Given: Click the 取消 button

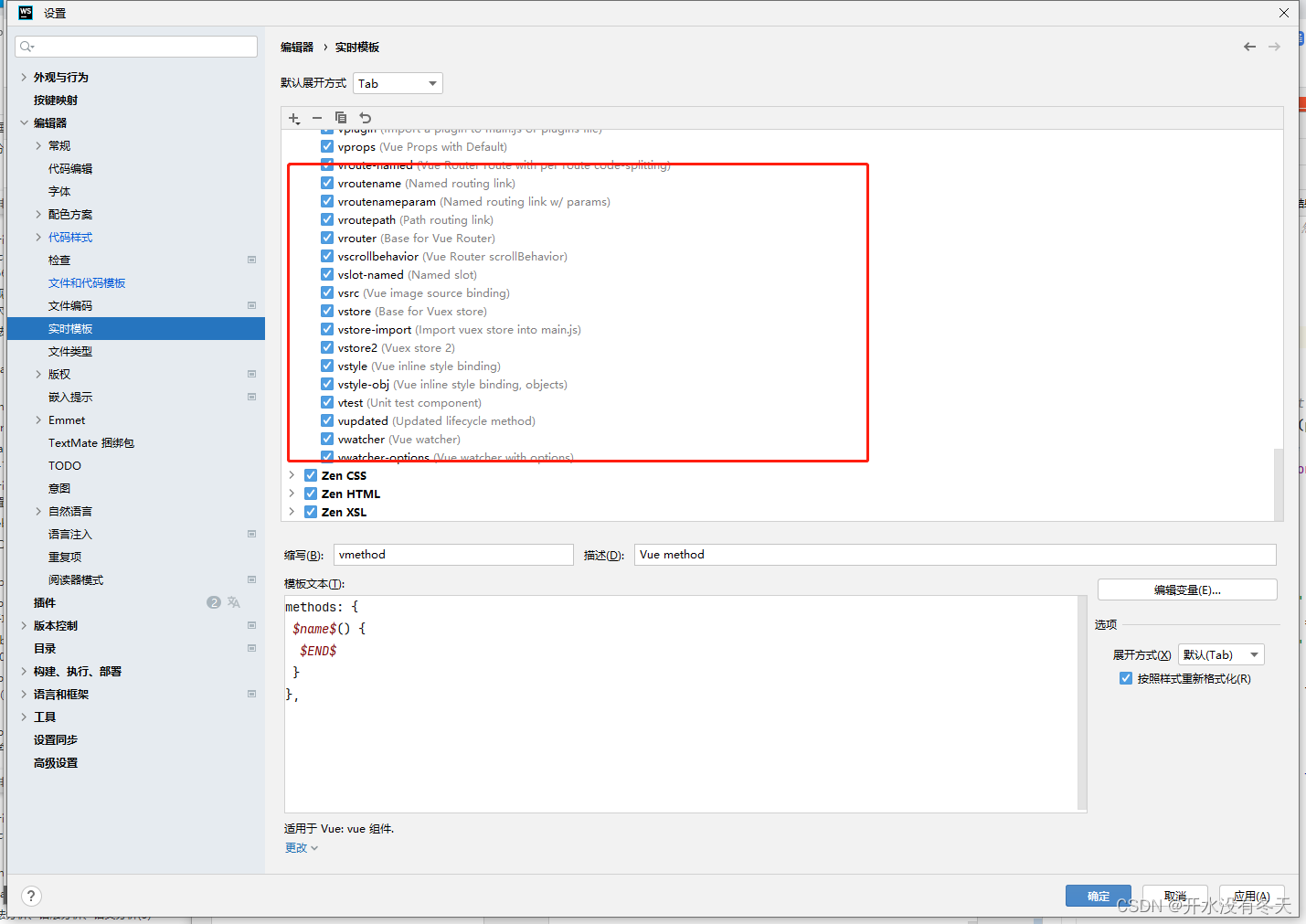Looking at the screenshot, I should point(1175,896).
